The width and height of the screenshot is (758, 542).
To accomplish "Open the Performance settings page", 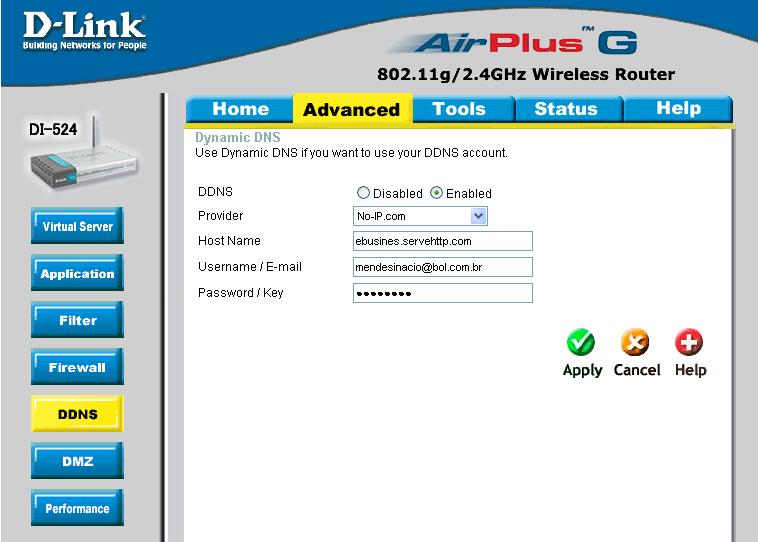I will point(77,508).
